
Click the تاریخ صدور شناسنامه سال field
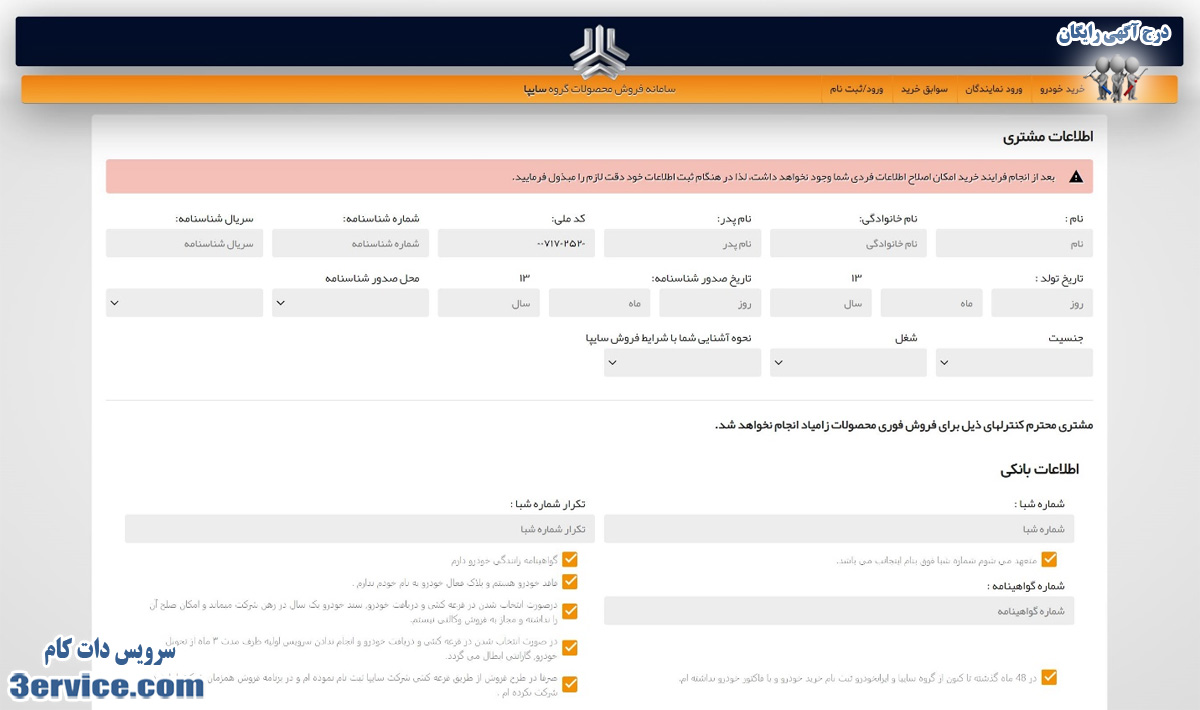[489, 303]
